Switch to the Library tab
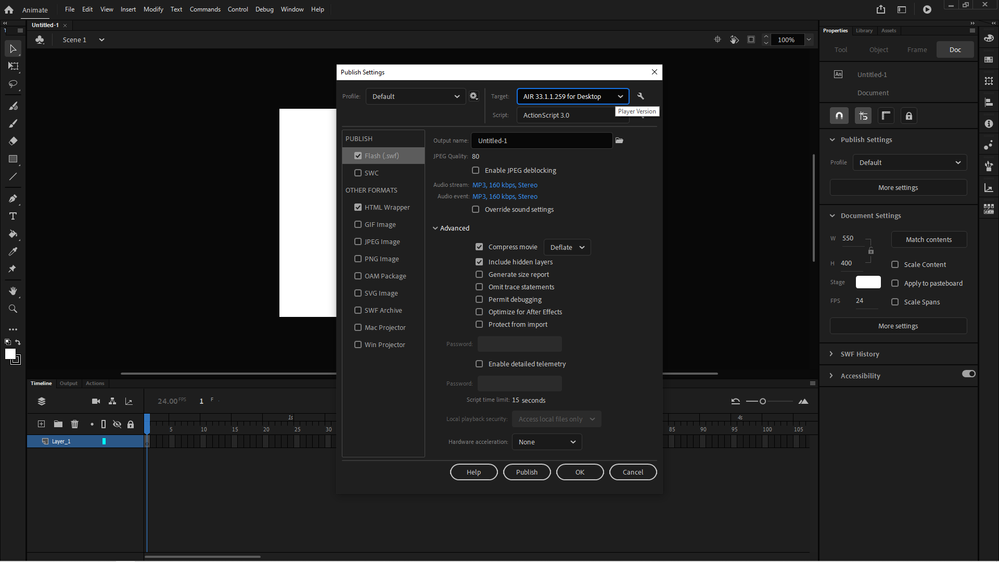The image size is (999, 562). [x=864, y=31]
